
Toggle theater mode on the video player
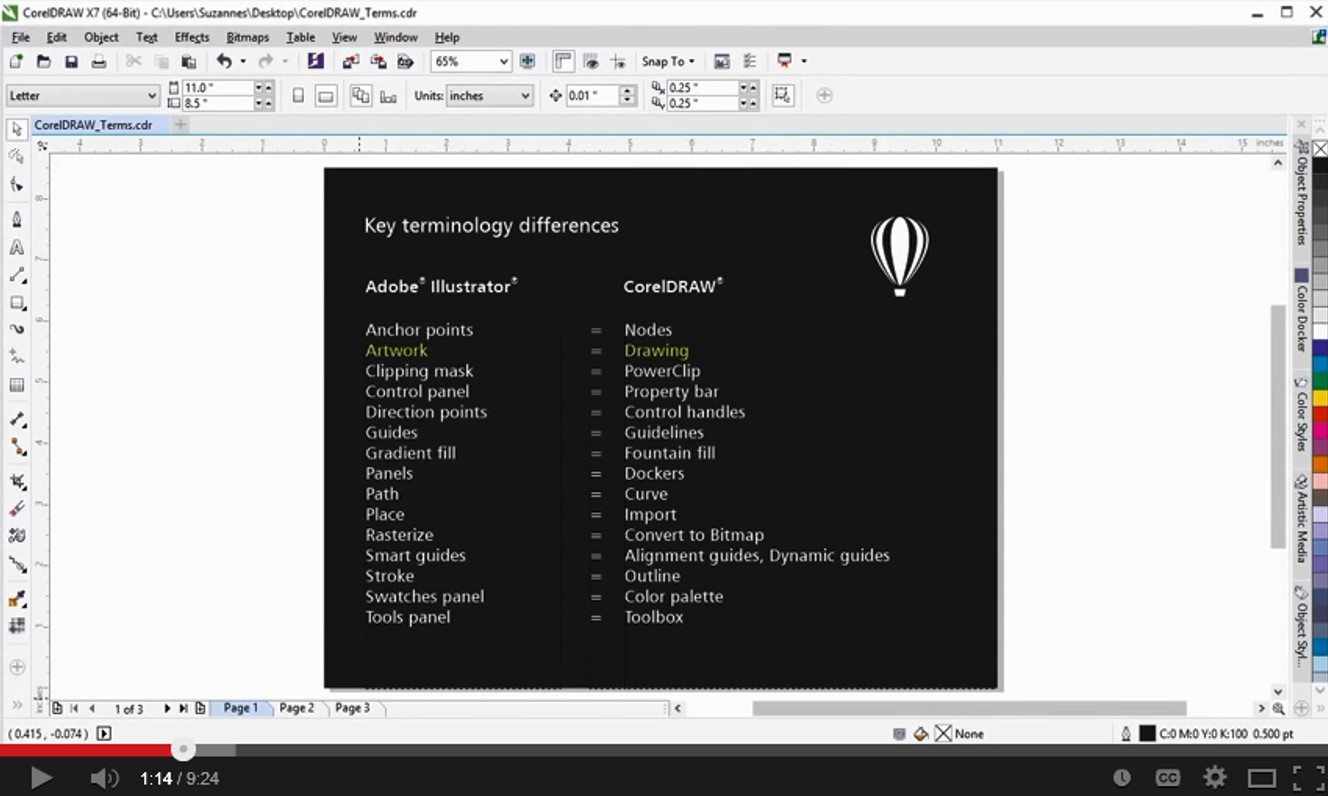(x=1261, y=777)
